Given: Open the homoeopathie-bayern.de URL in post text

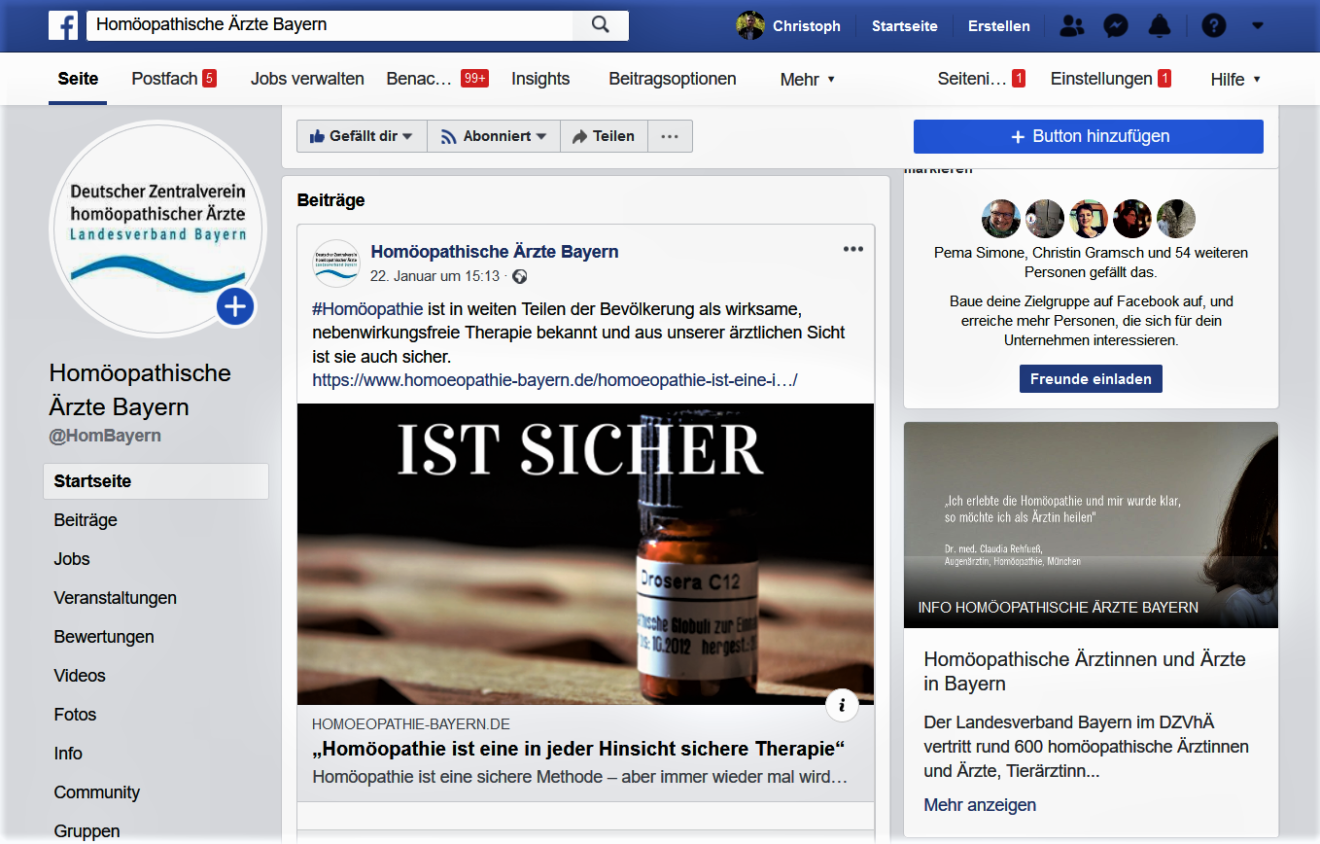Looking at the screenshot, I should pos(554,380).
